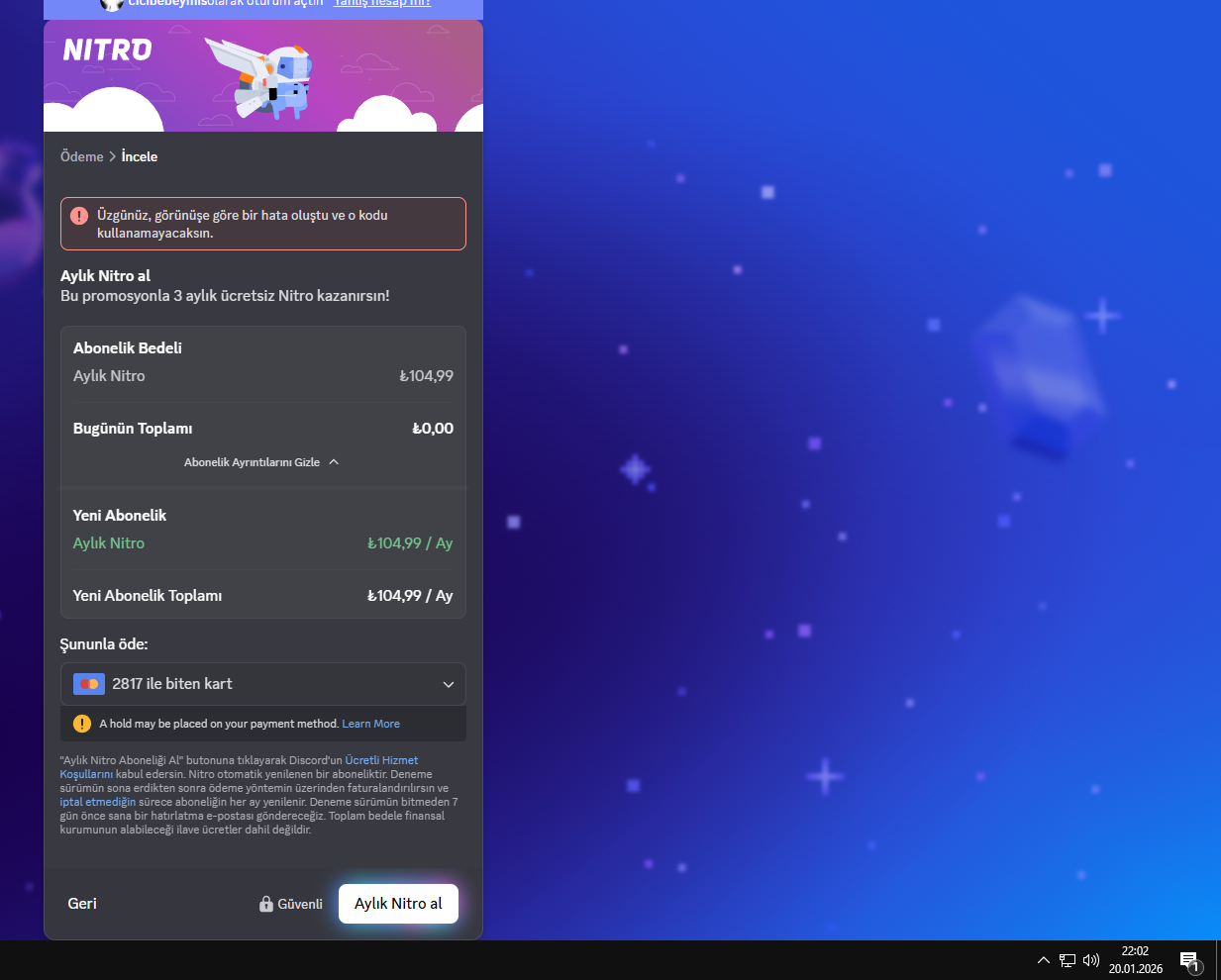
Task: Open the 2817 ile biten kart dropdown
Action: pyautogui.click(x=263, y=684)
